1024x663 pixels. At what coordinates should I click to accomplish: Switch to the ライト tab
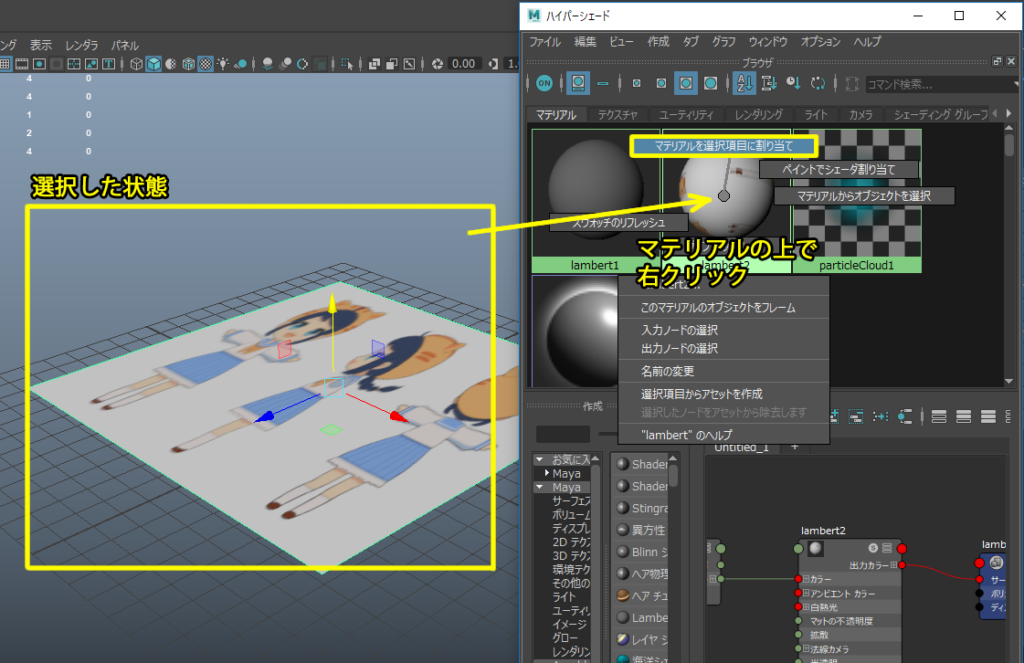816,115
